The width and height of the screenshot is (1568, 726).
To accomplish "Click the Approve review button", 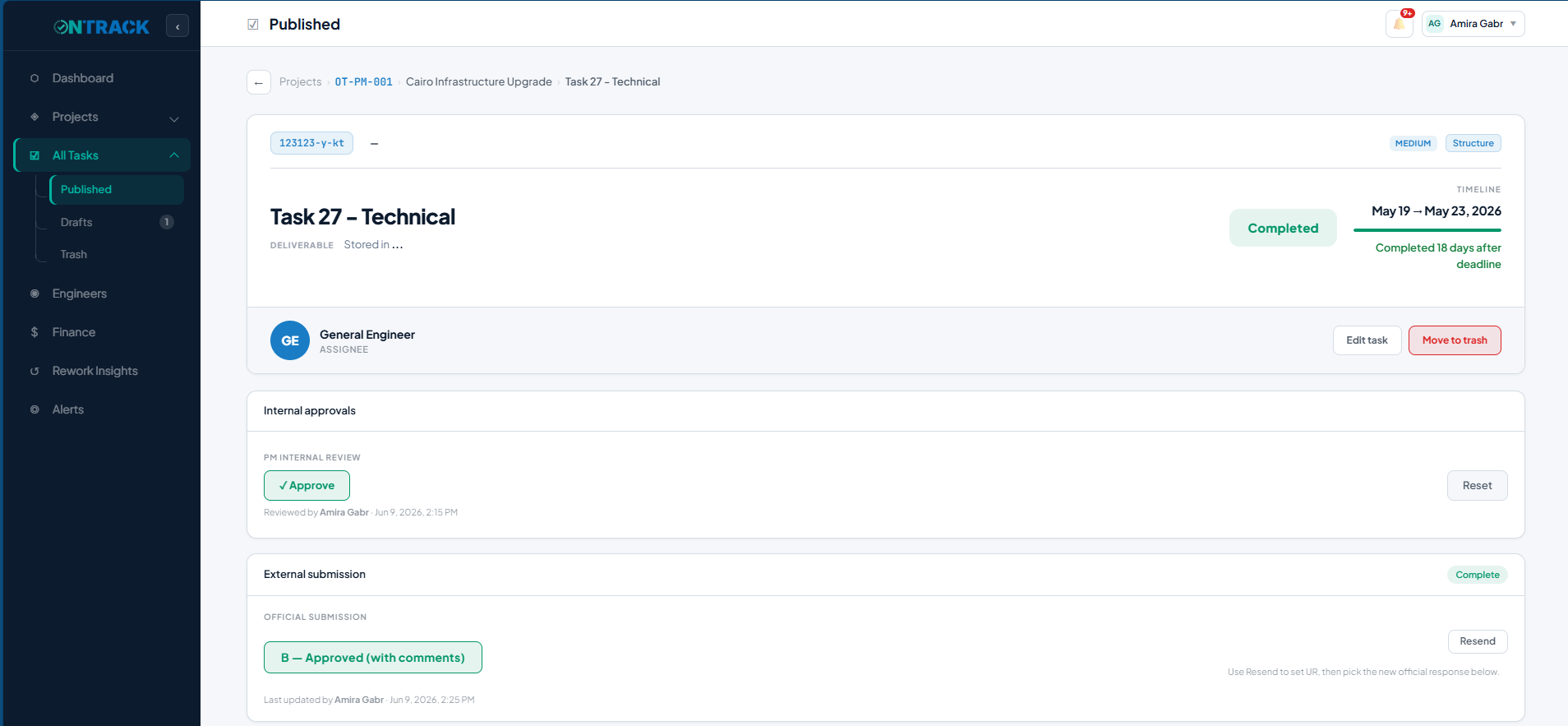I will [307, 485].
